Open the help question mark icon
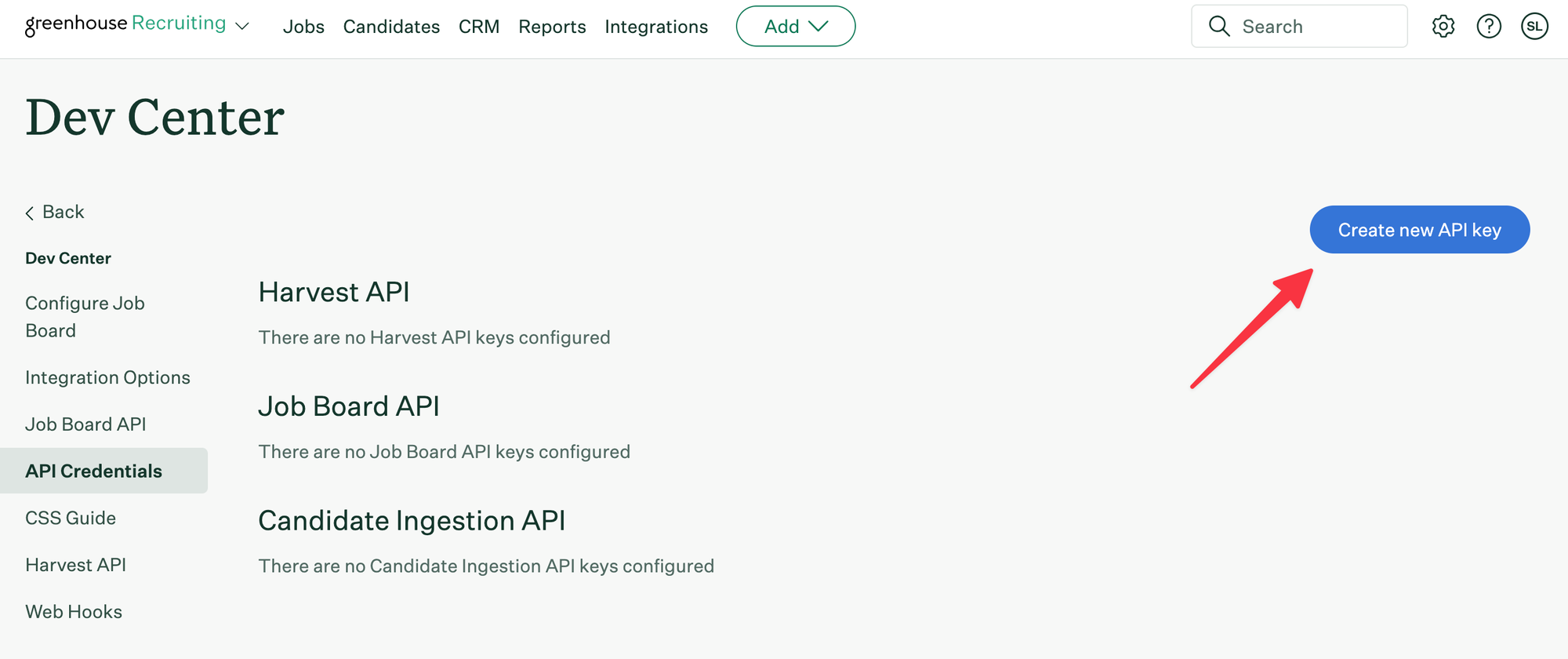The width and height of the screenshot is (1568, 659). pyautogui.click(x=1488, y=26)
